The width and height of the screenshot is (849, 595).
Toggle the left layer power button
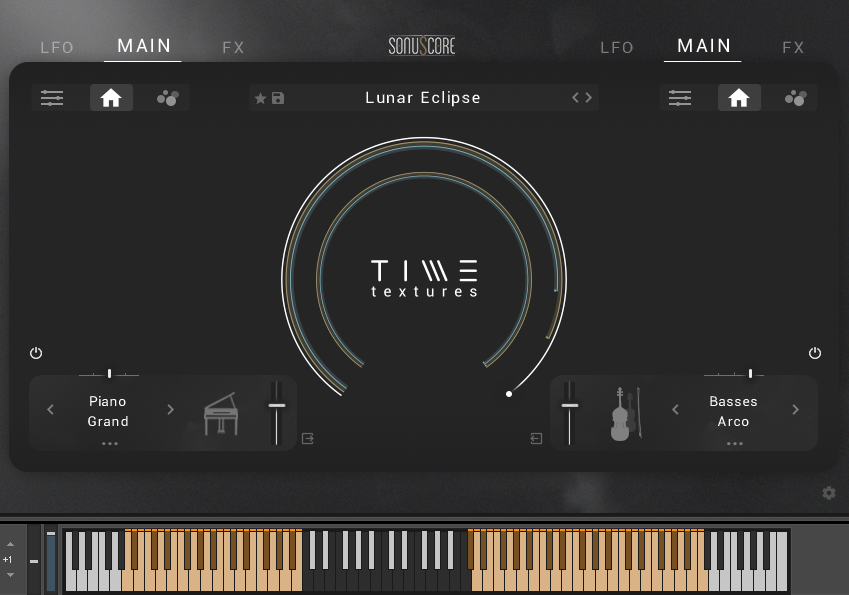36,353
